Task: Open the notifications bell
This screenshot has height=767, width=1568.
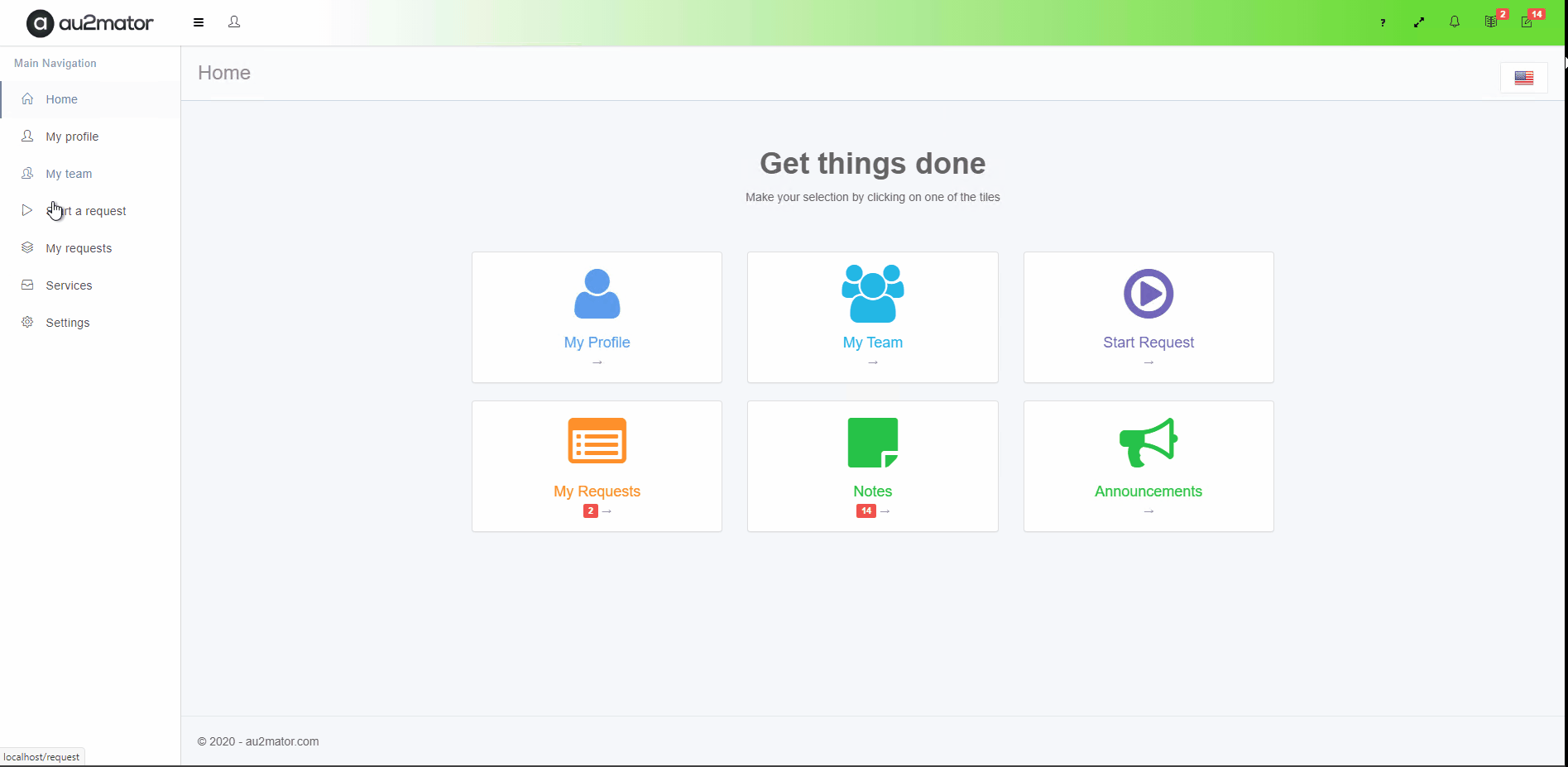Action: pos(1455,22)
